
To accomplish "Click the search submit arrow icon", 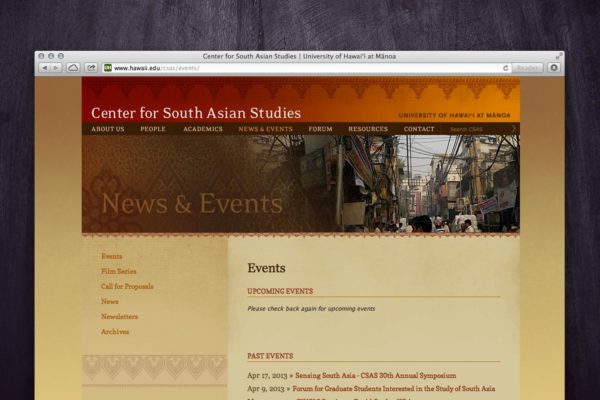I will 514,129.
